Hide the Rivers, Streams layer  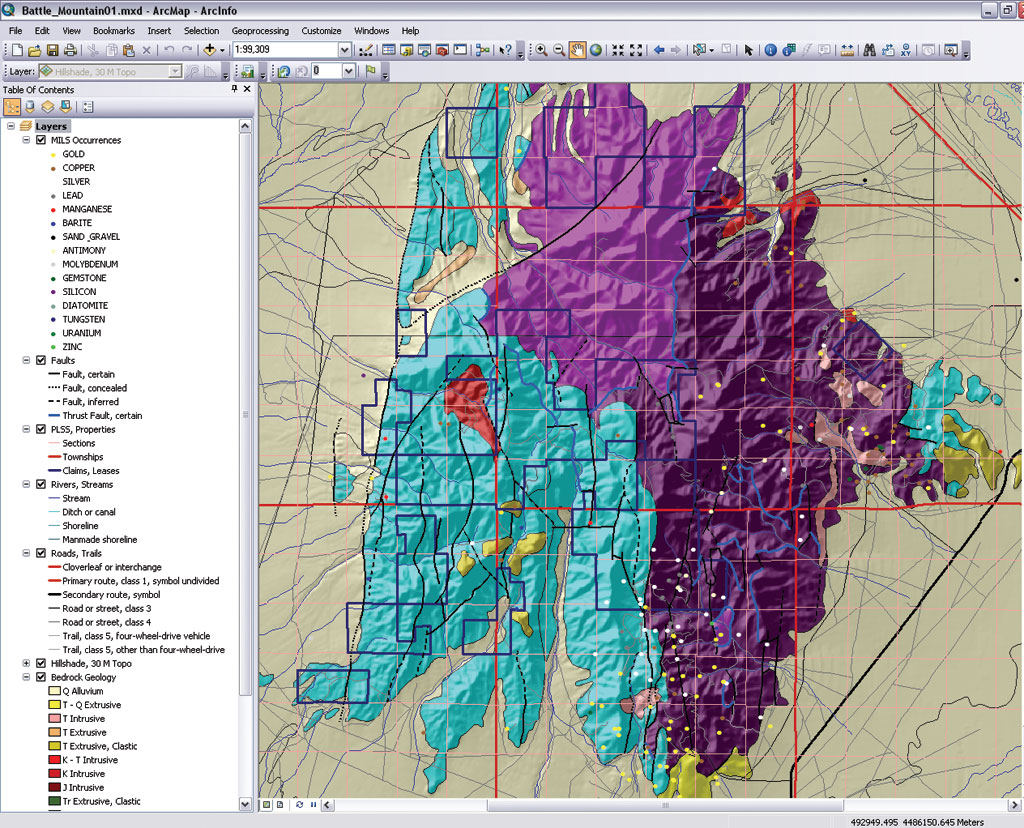41,485
